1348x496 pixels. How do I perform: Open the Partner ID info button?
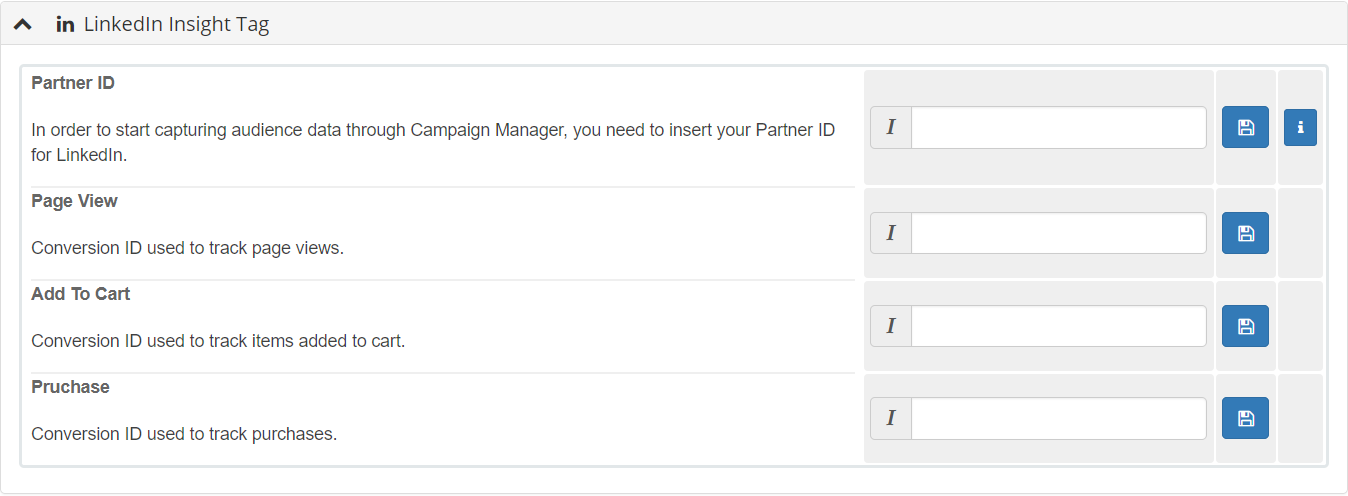coord(1300,127)
